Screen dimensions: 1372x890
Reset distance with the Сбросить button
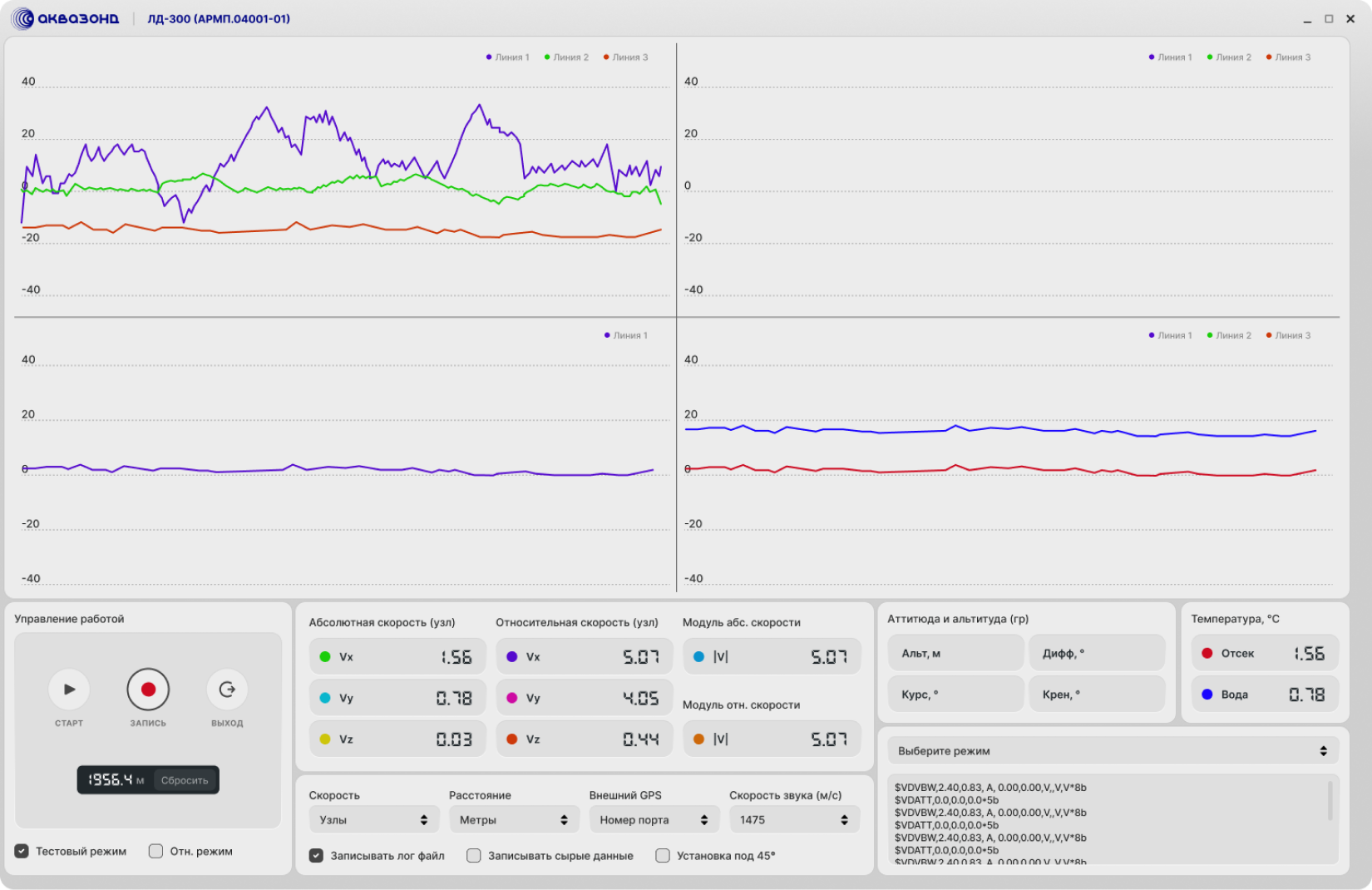(185, 780)
